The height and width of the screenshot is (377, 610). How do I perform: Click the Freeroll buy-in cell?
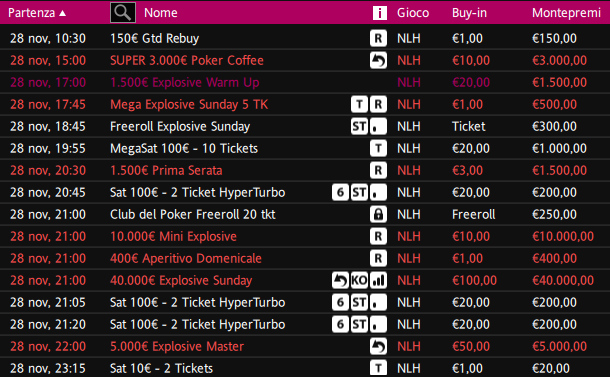coord(473,214)
